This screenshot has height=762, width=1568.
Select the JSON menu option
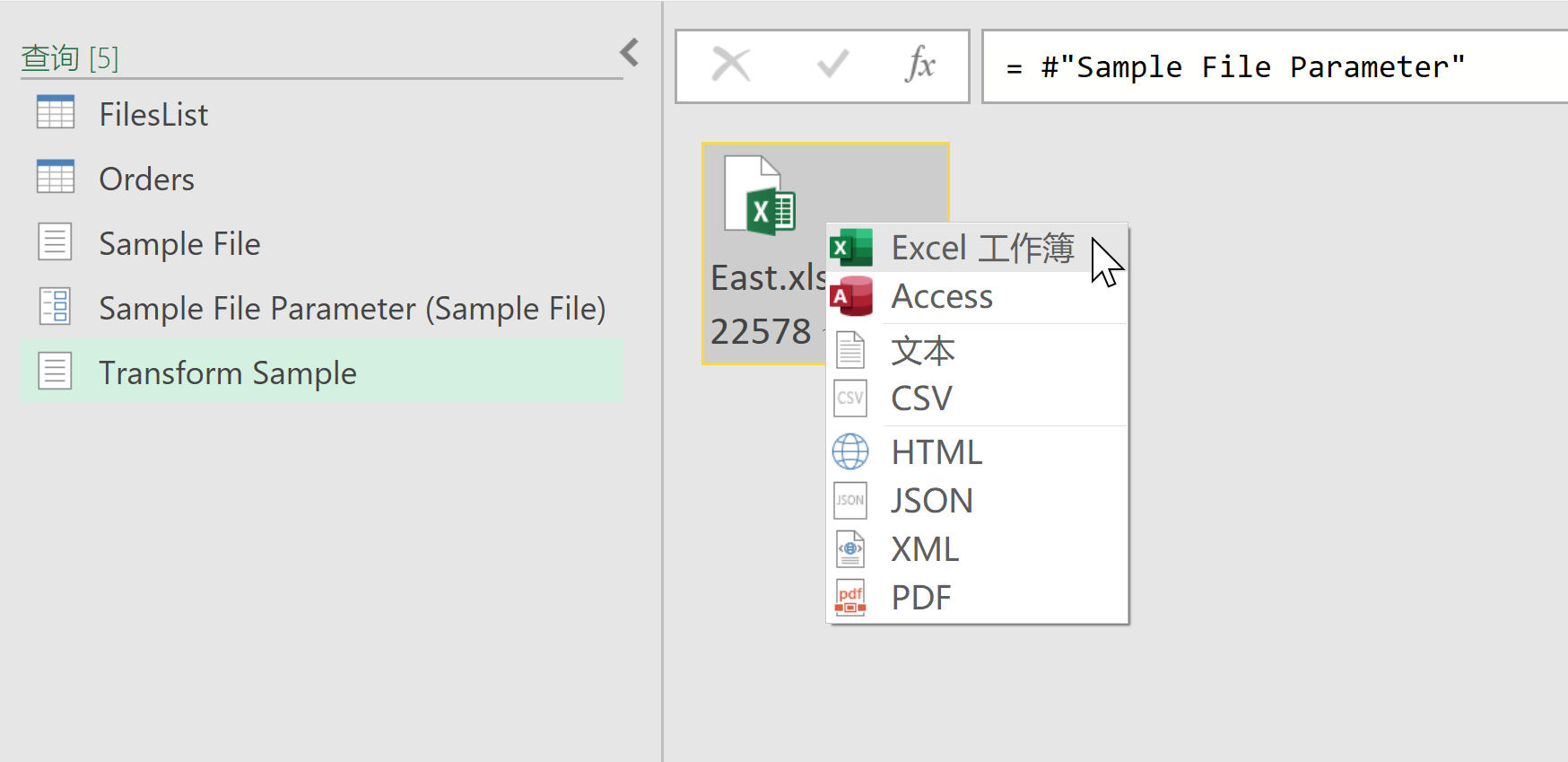point(977,501)
